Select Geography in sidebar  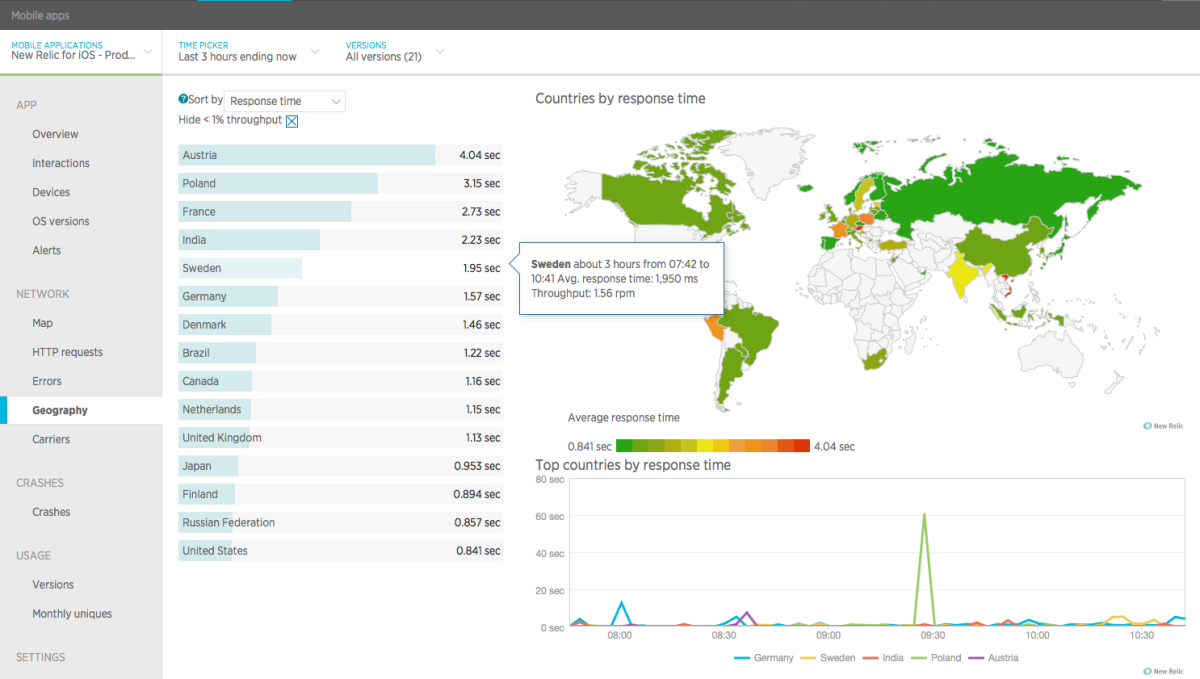(60, 410)
